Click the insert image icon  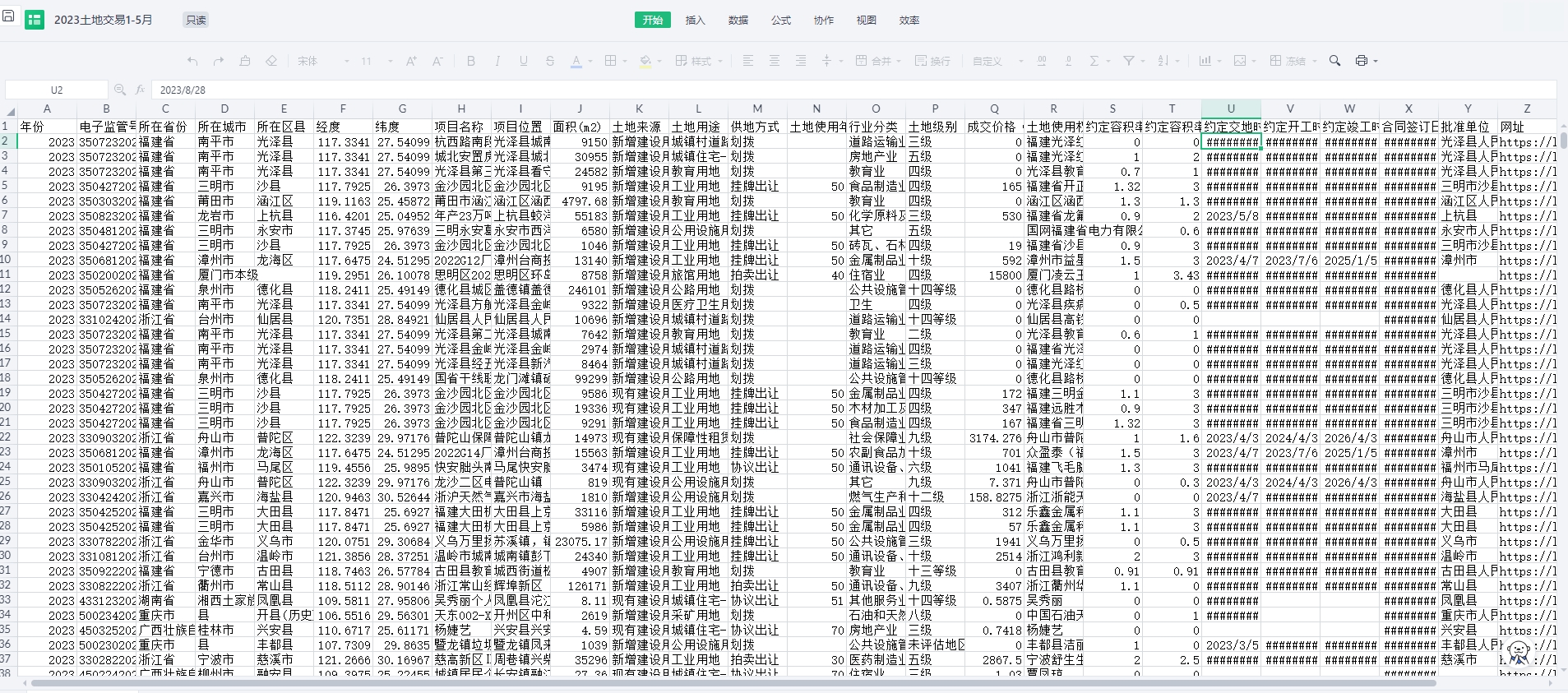click(1240, 61)
